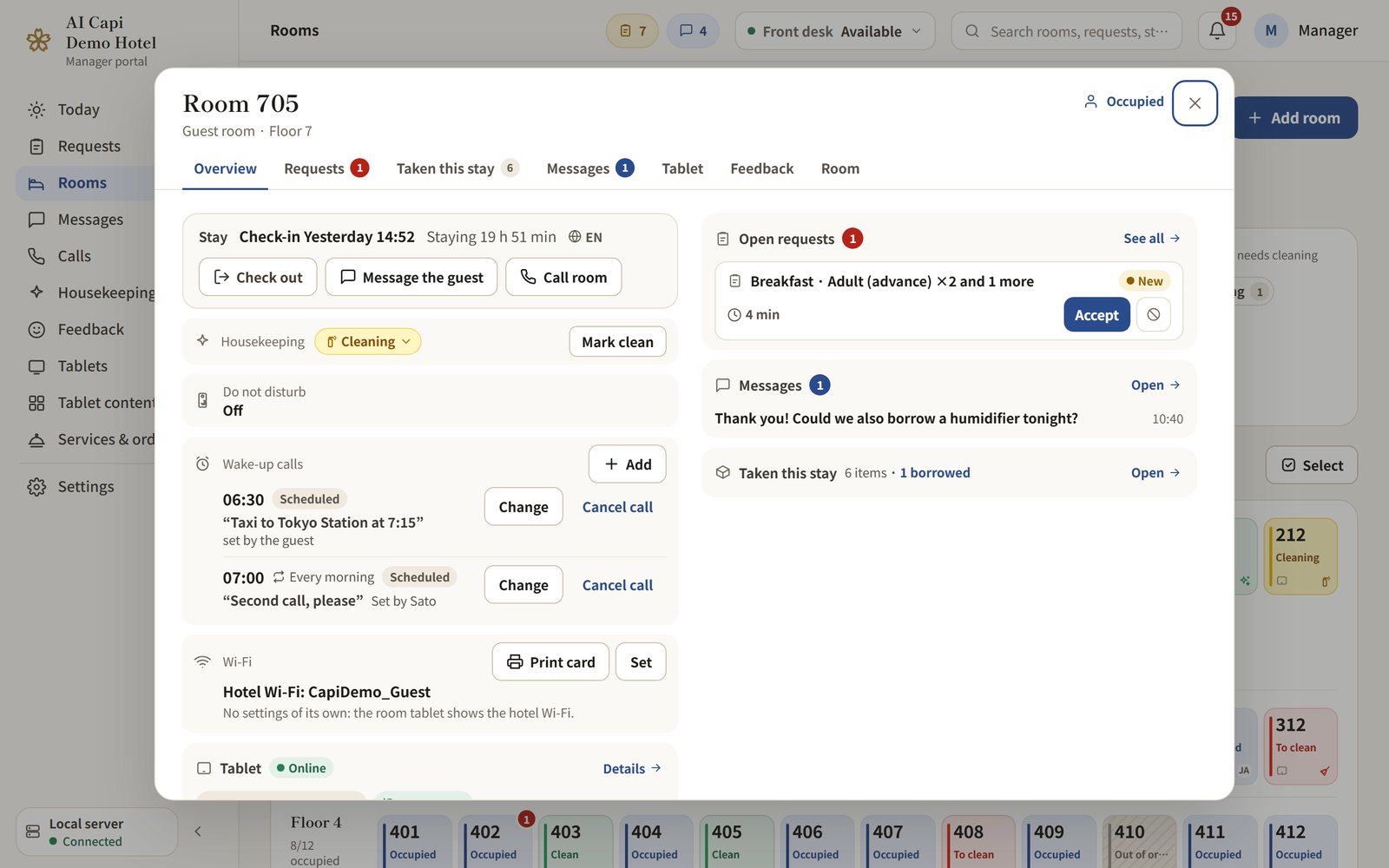Open the Cleaning housekeeping status dropdown
This screenshot has height=868, width=1389.
point(368,342)
